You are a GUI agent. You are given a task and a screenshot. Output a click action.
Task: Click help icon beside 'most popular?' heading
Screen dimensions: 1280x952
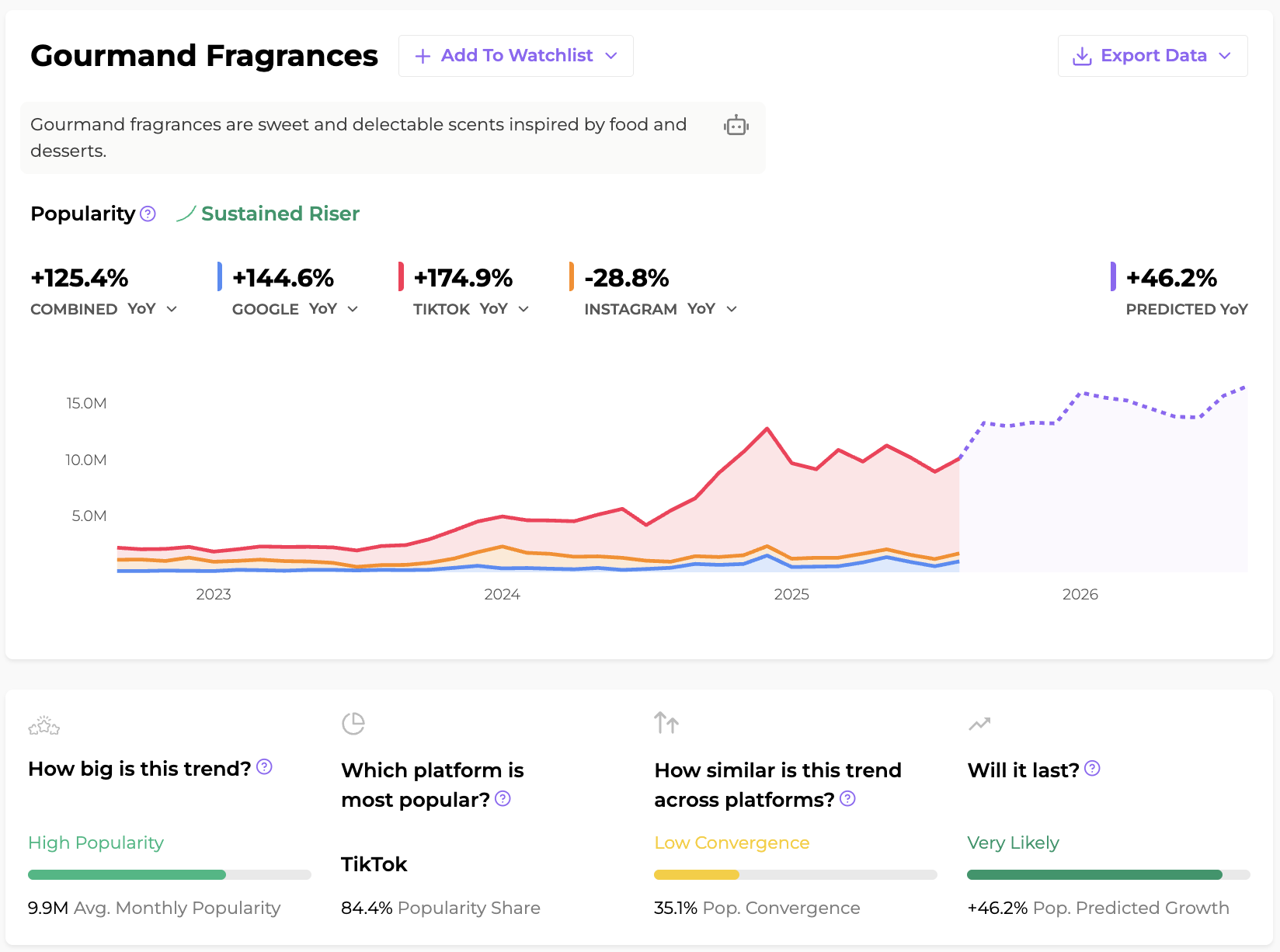(x=503, y=798)
